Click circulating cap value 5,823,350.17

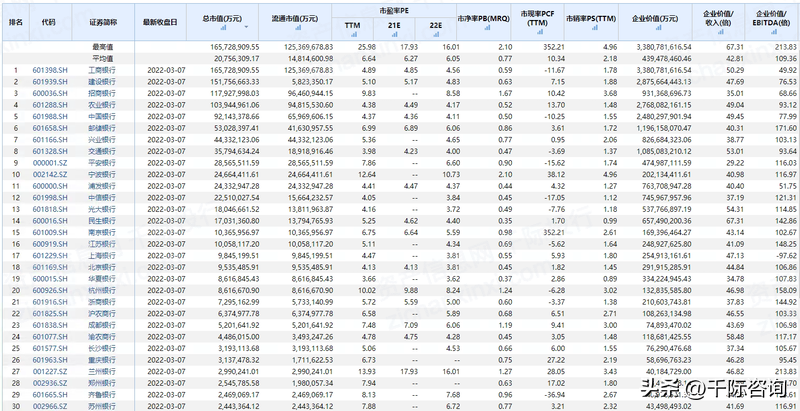click(311, 82)
